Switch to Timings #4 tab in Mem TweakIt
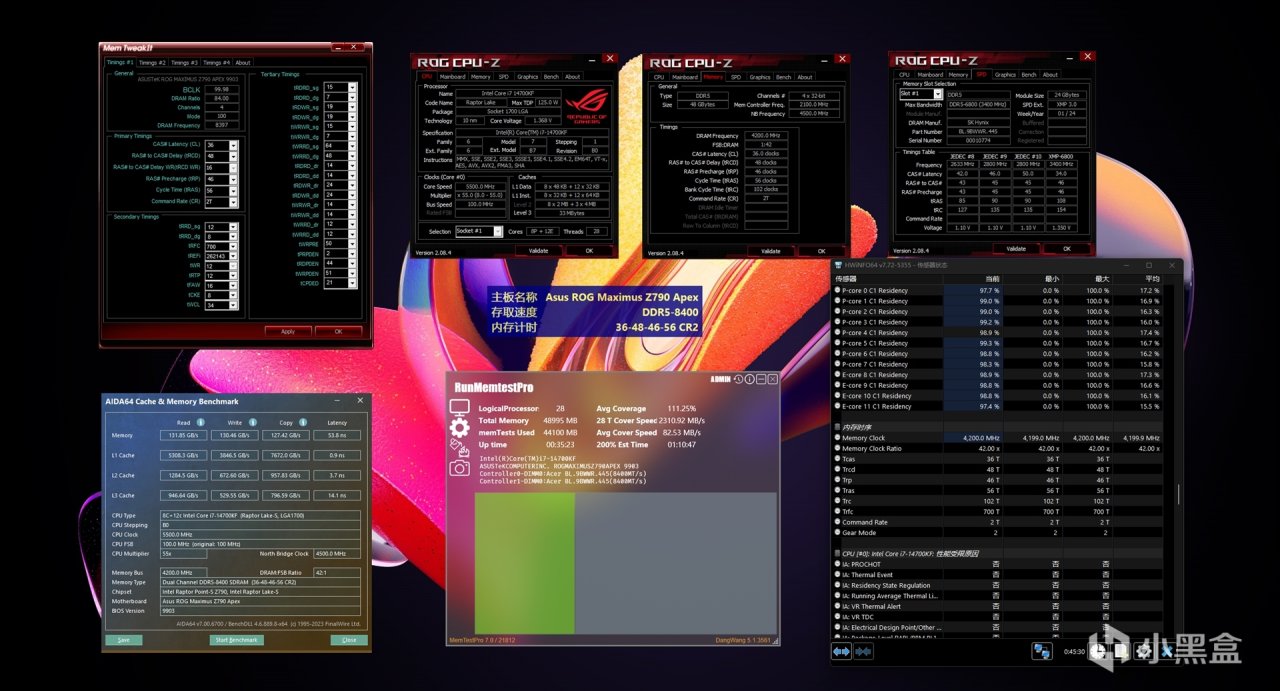The height and width of the screenshot is (691, 1280). click(x=216, y=62)
